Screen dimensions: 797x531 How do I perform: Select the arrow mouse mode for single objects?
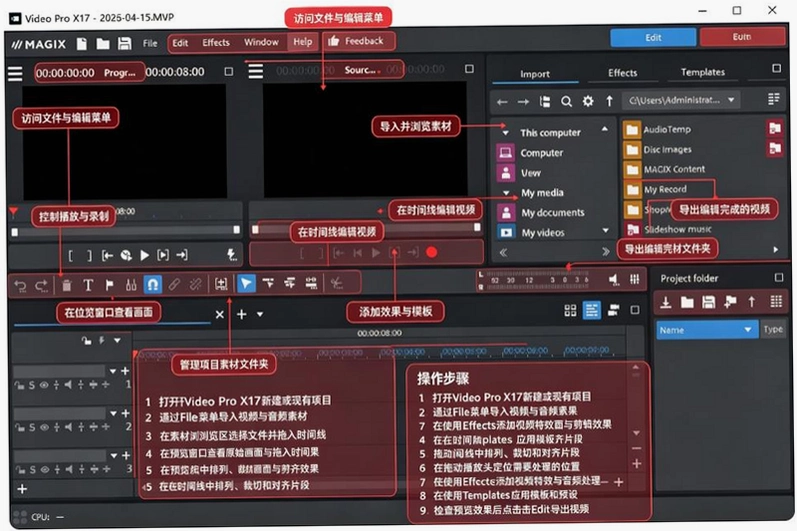pos(246,284)
